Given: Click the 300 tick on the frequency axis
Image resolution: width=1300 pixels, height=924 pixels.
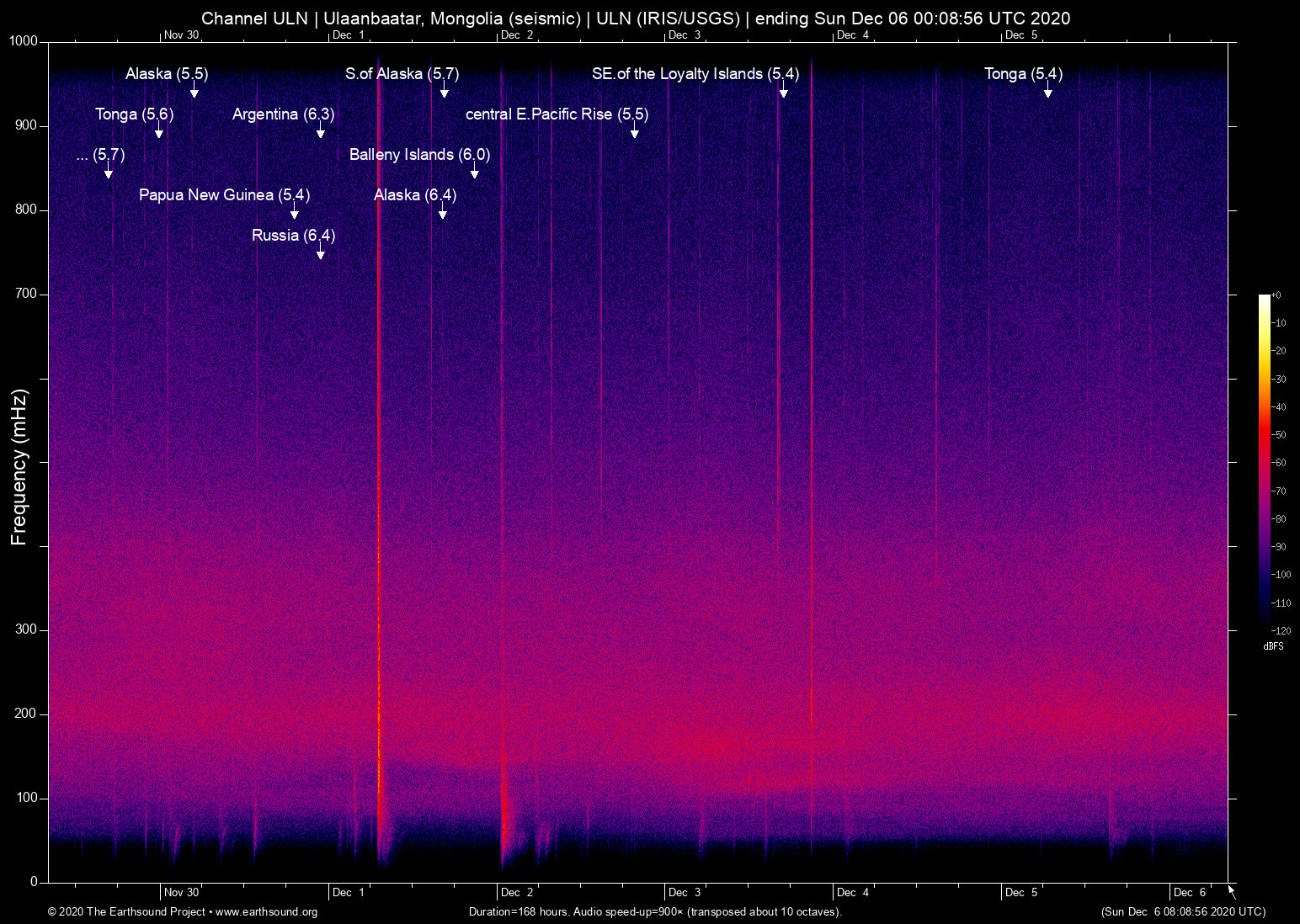Looking at the screenshot, I should 26,629.
